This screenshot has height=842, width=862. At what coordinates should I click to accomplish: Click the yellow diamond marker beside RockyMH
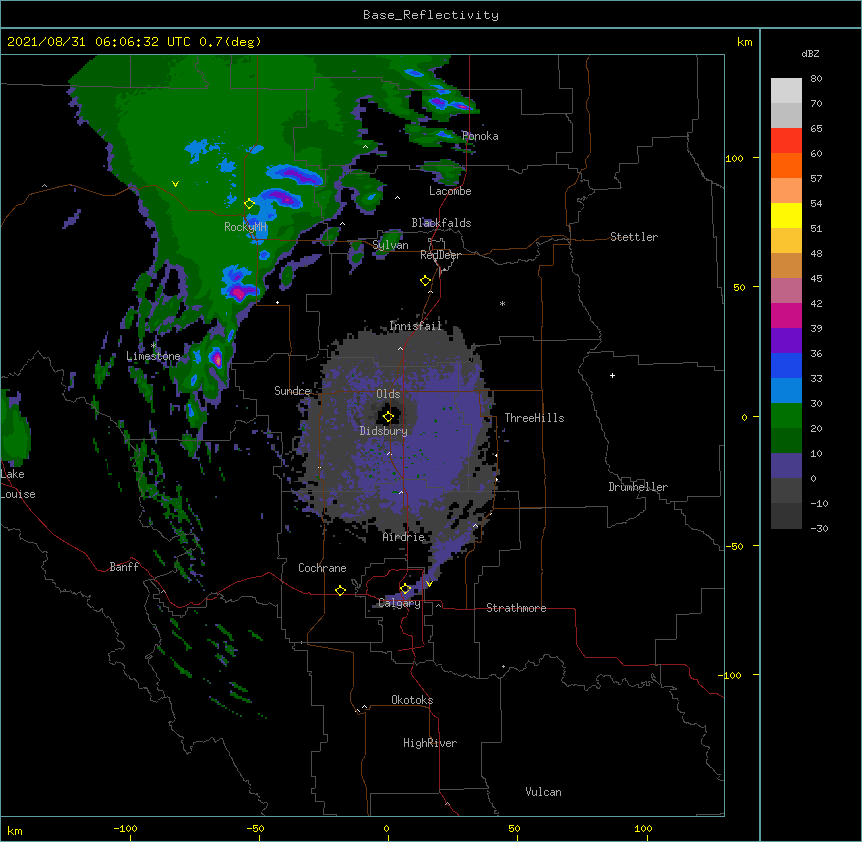(249, 204)
